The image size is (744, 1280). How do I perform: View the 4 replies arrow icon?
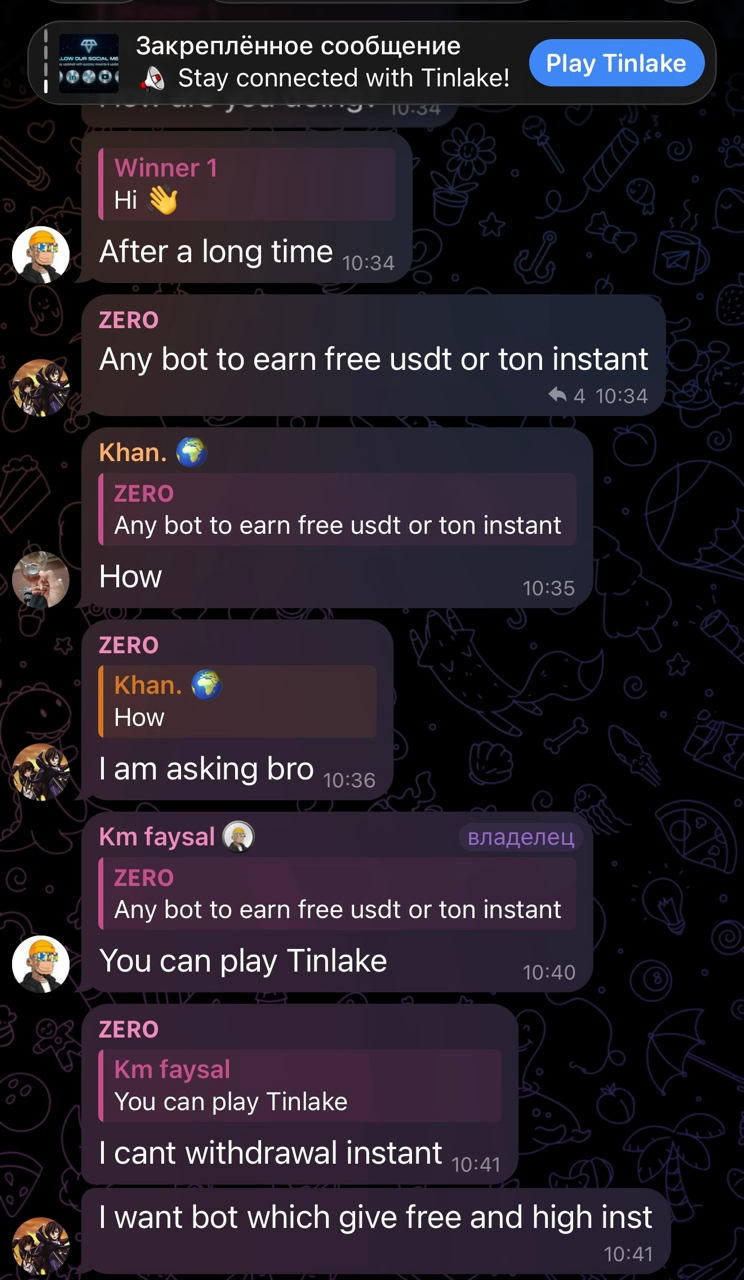pyautogui.click(x=558, y=396)
